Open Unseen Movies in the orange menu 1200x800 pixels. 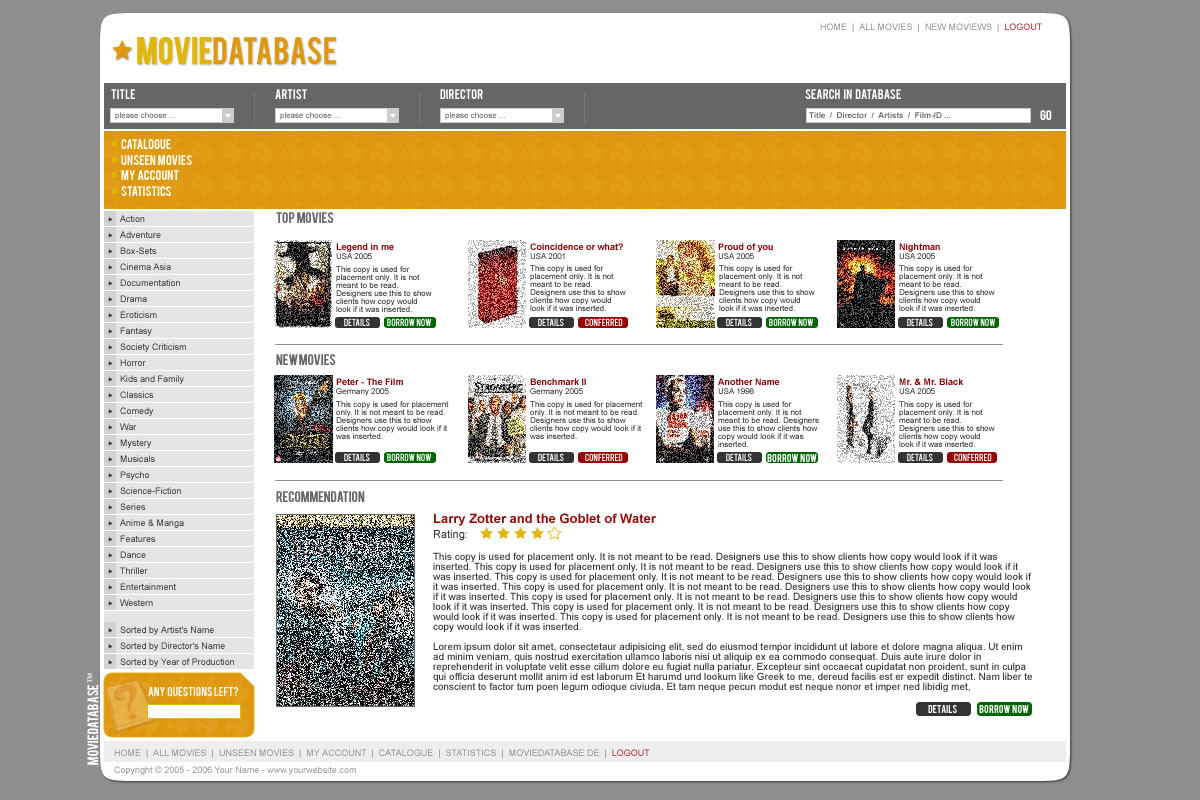point(156,160)
